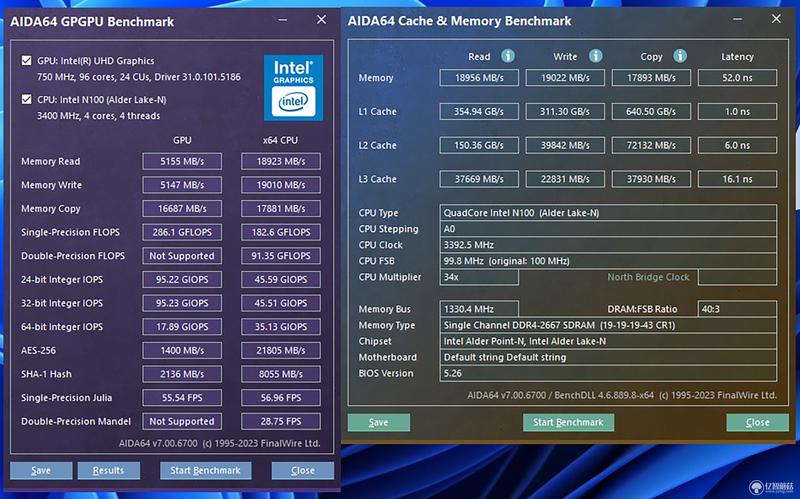This screenshot has height=499, width=800.
Task: Click DRAM:FSB Ratio field 40:3
Action: [738, 309]
